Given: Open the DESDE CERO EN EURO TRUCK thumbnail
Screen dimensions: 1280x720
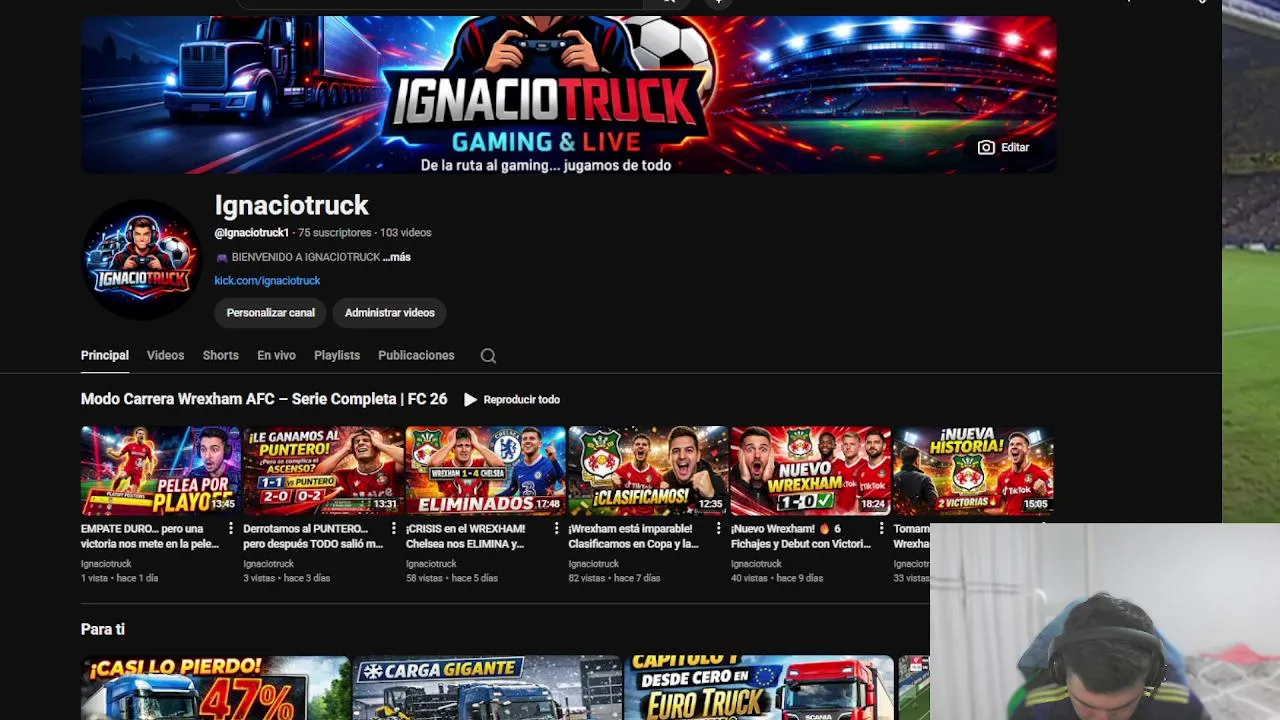Looking at the screenshot, I should (759, 688).
